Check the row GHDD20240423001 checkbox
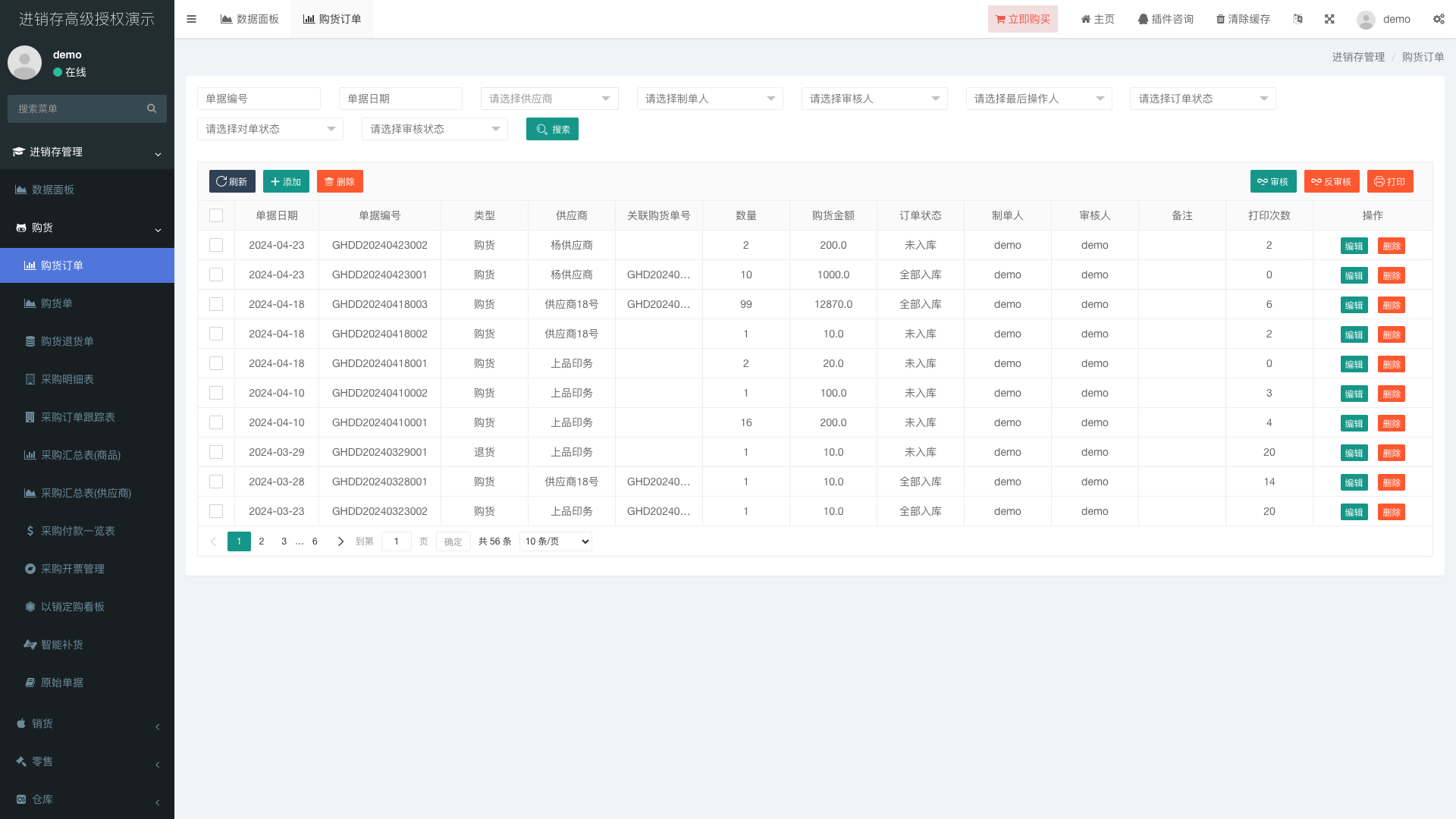Screen dimensions: 1456x819 (216, 275)
